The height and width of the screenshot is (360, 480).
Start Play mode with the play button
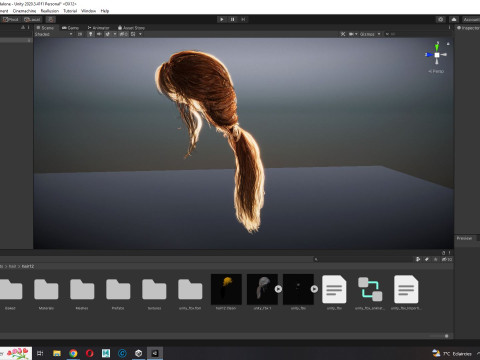tap(222, 19)
